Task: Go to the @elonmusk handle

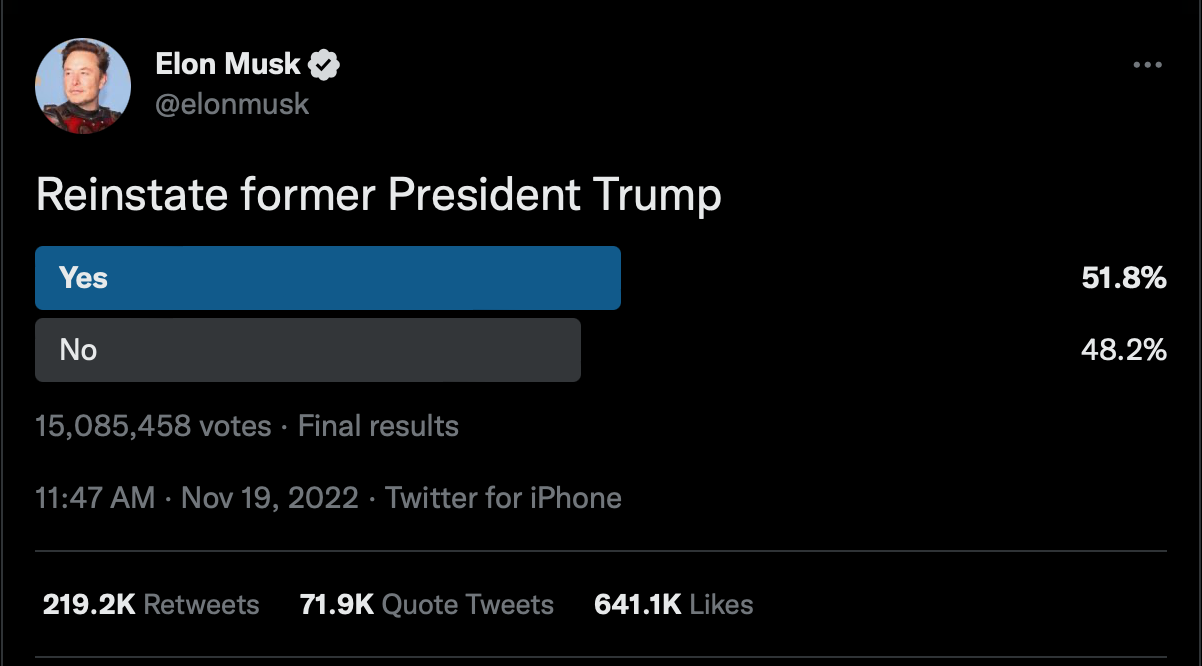Action: pos(232,104)
